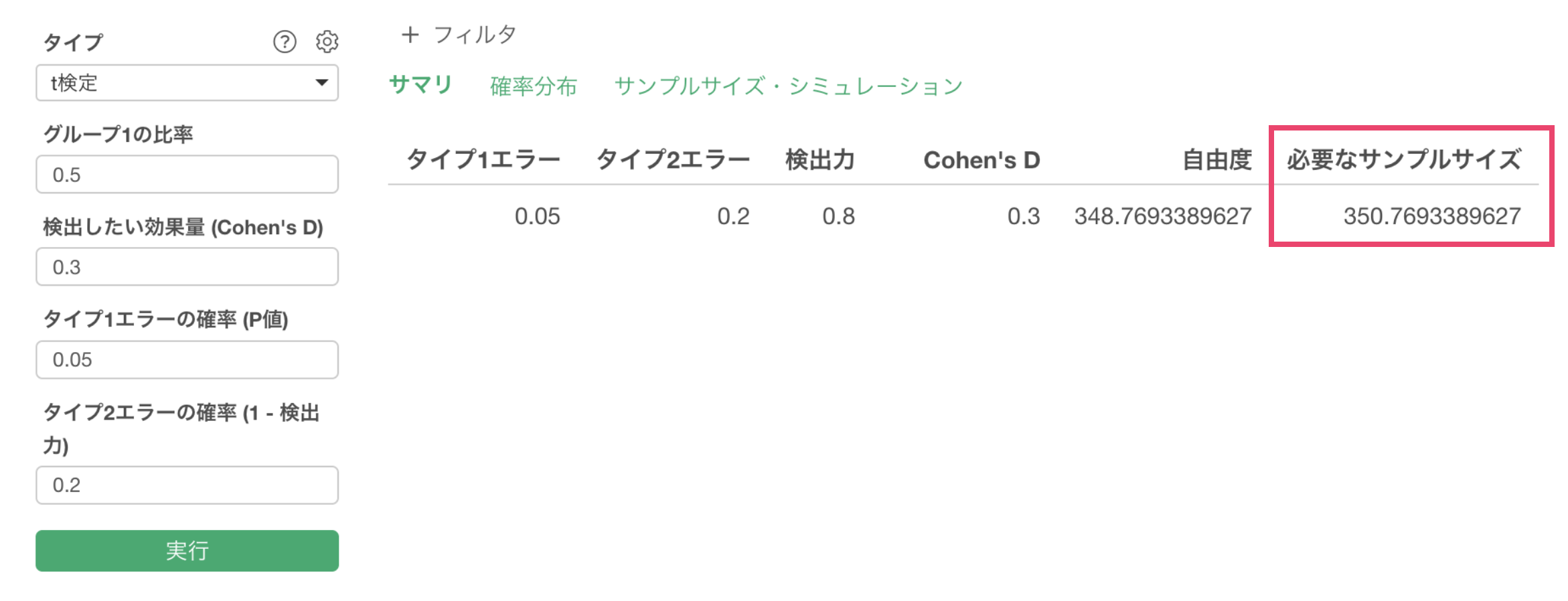Image resolution: width=1568 pixels, height=601 pixels.
Task: Click the タイプ2エラー column header
Action: tap(673, 160)
